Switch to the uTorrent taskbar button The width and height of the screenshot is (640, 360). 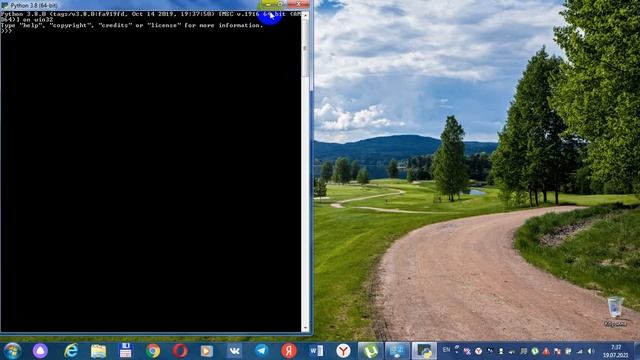(371, 351)
